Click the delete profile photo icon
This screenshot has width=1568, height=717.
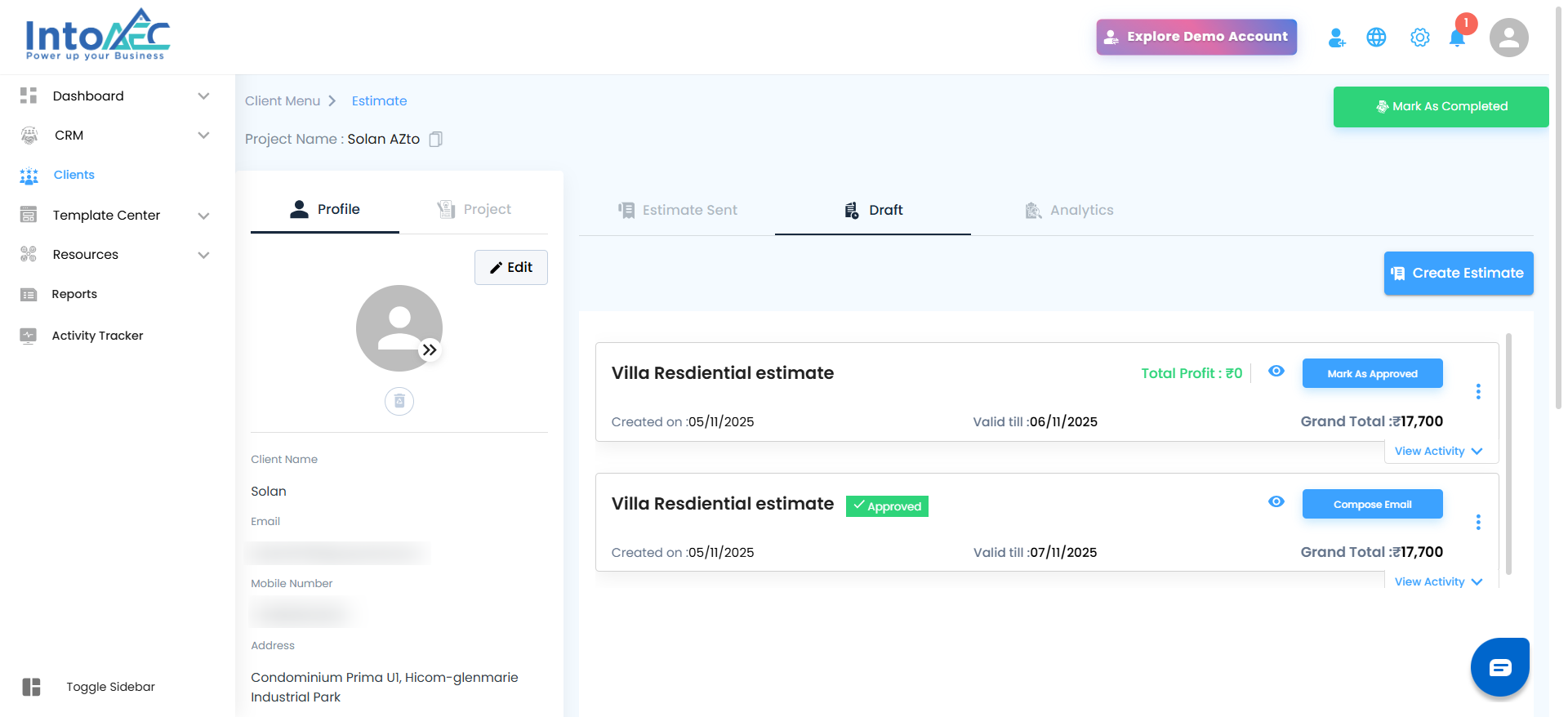pos(399,401)
